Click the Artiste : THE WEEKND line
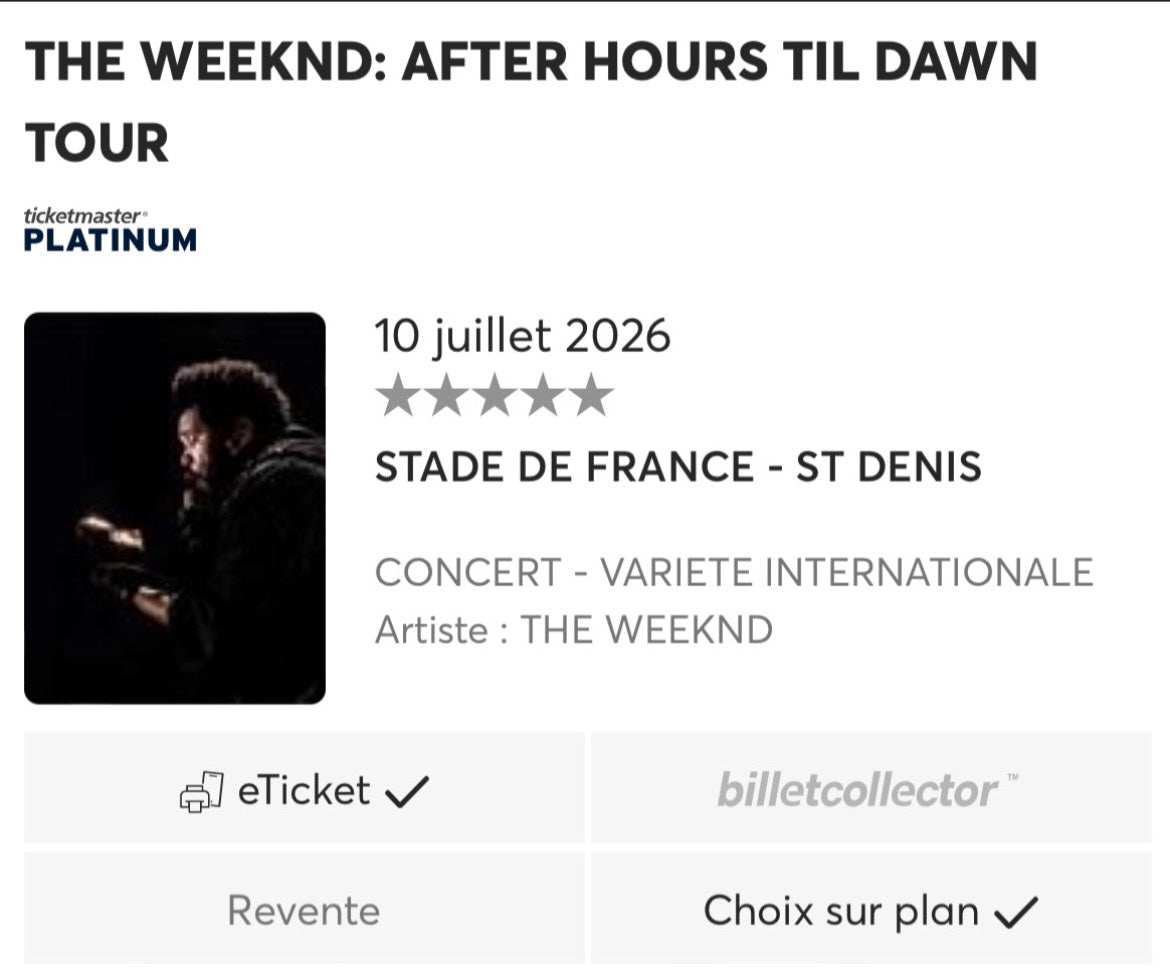The width and height of the screenshot is (1170, 968). [574, 630]
